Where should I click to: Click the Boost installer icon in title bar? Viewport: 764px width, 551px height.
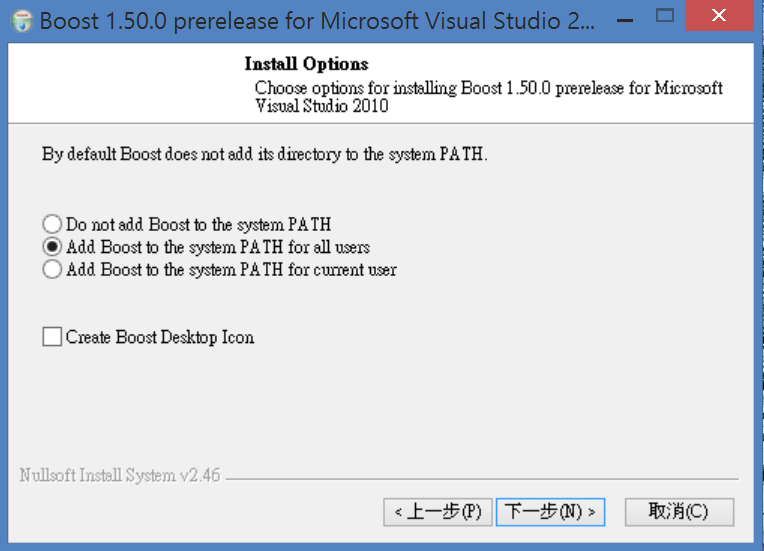[21, 21]
